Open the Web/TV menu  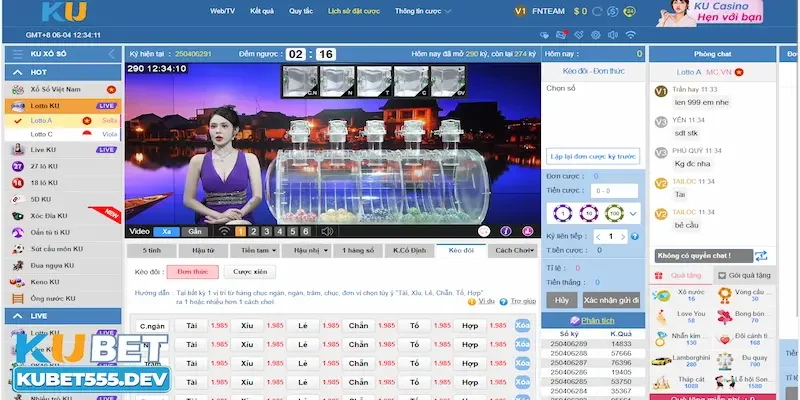(223, 11)
